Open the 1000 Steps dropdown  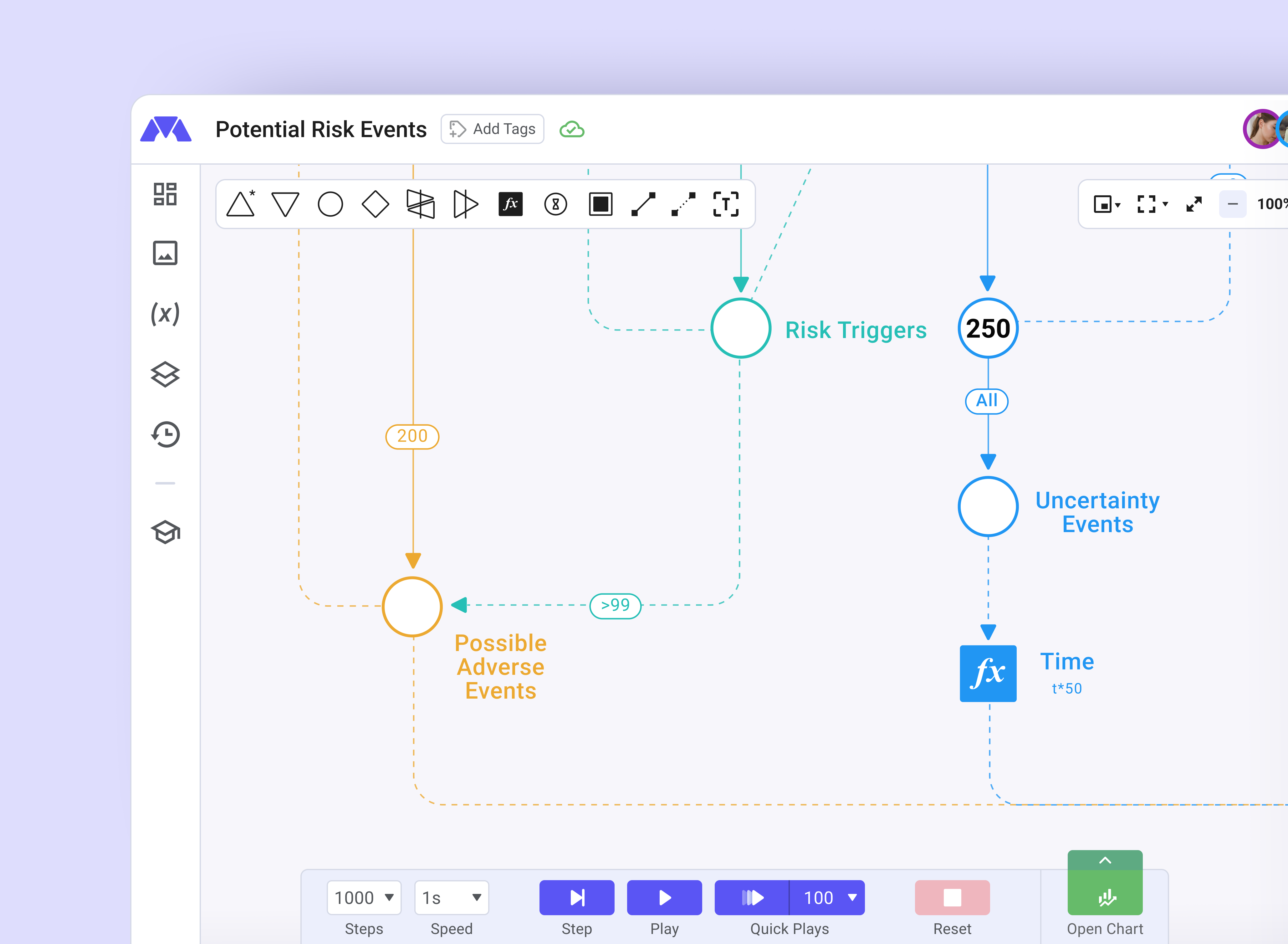point(364,897)
